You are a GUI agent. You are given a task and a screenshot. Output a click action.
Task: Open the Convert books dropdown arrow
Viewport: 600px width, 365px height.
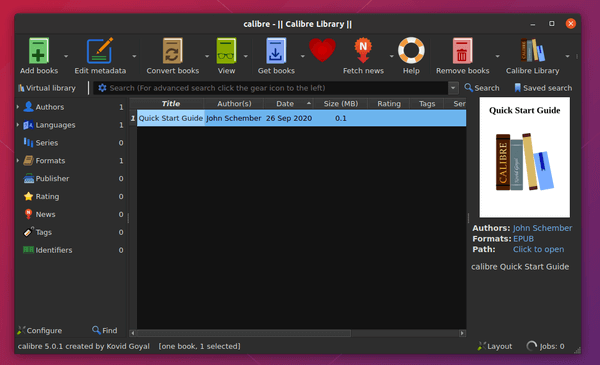(x=207, y=56)
